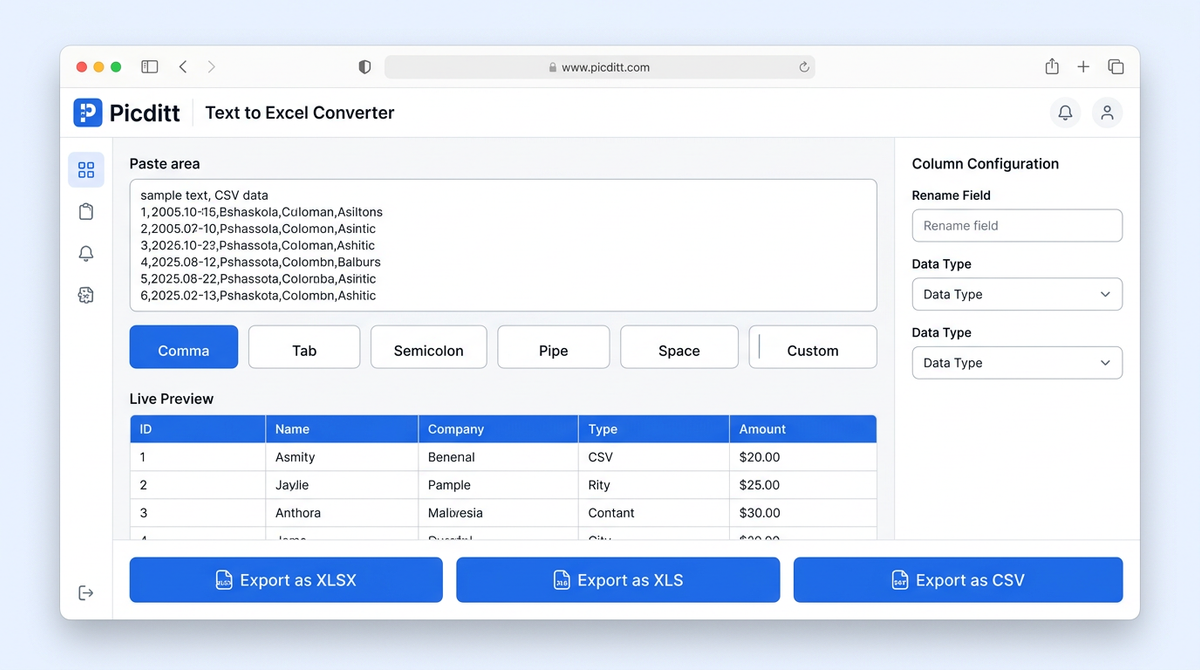Open the file settings icon in sidebar
This screenshot has height=670, width=1200.
[86, 295]
